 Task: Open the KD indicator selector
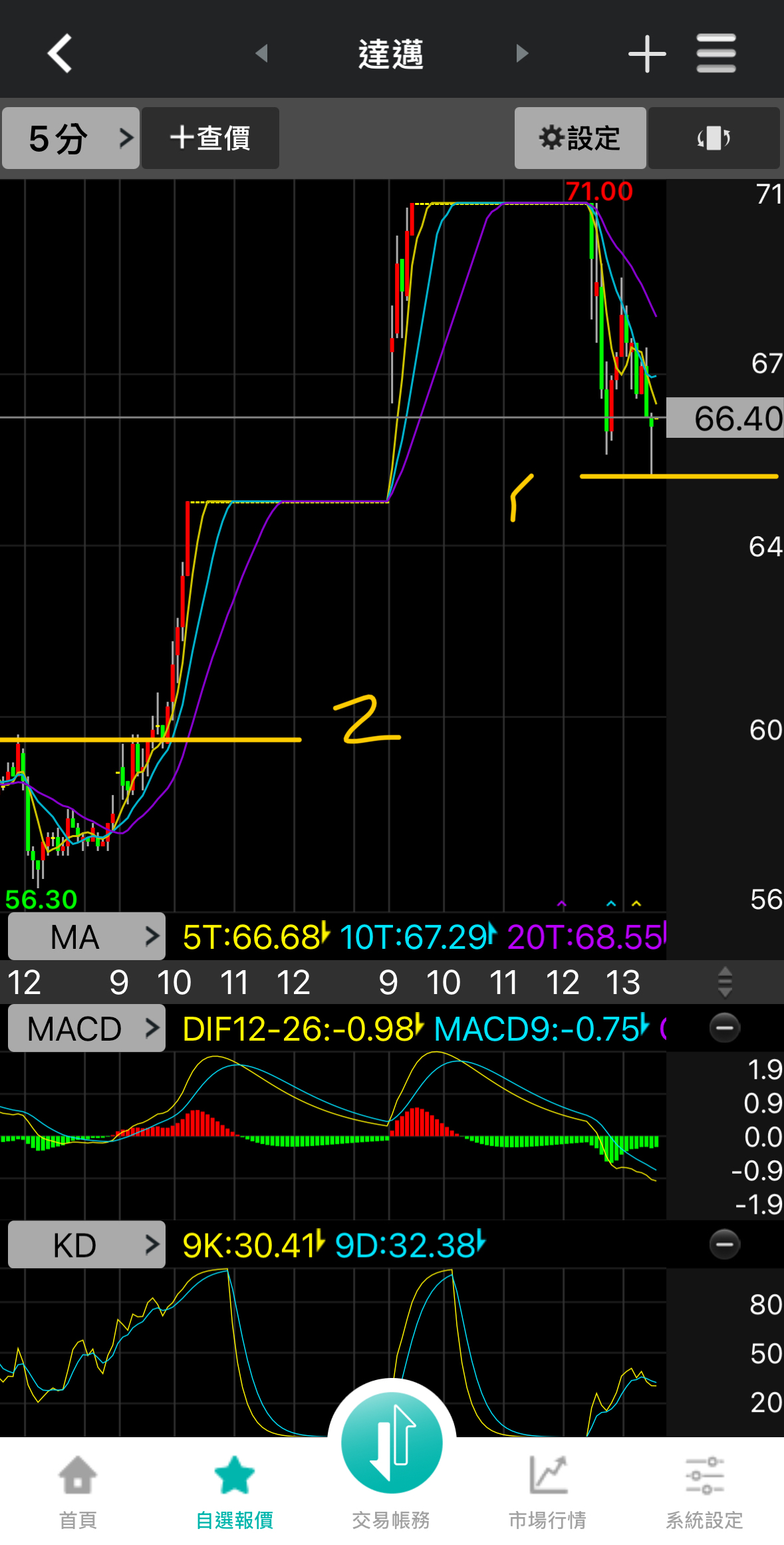point(86,1244)
